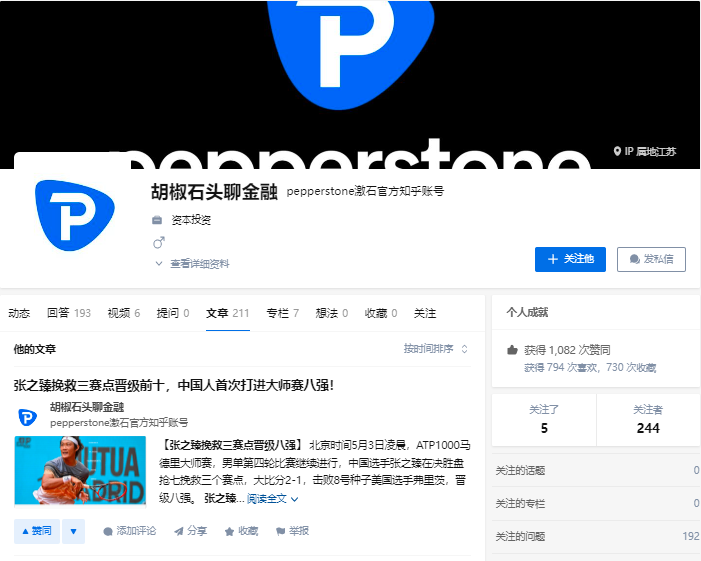Click the male gender symbol icon

coord(158,243)
